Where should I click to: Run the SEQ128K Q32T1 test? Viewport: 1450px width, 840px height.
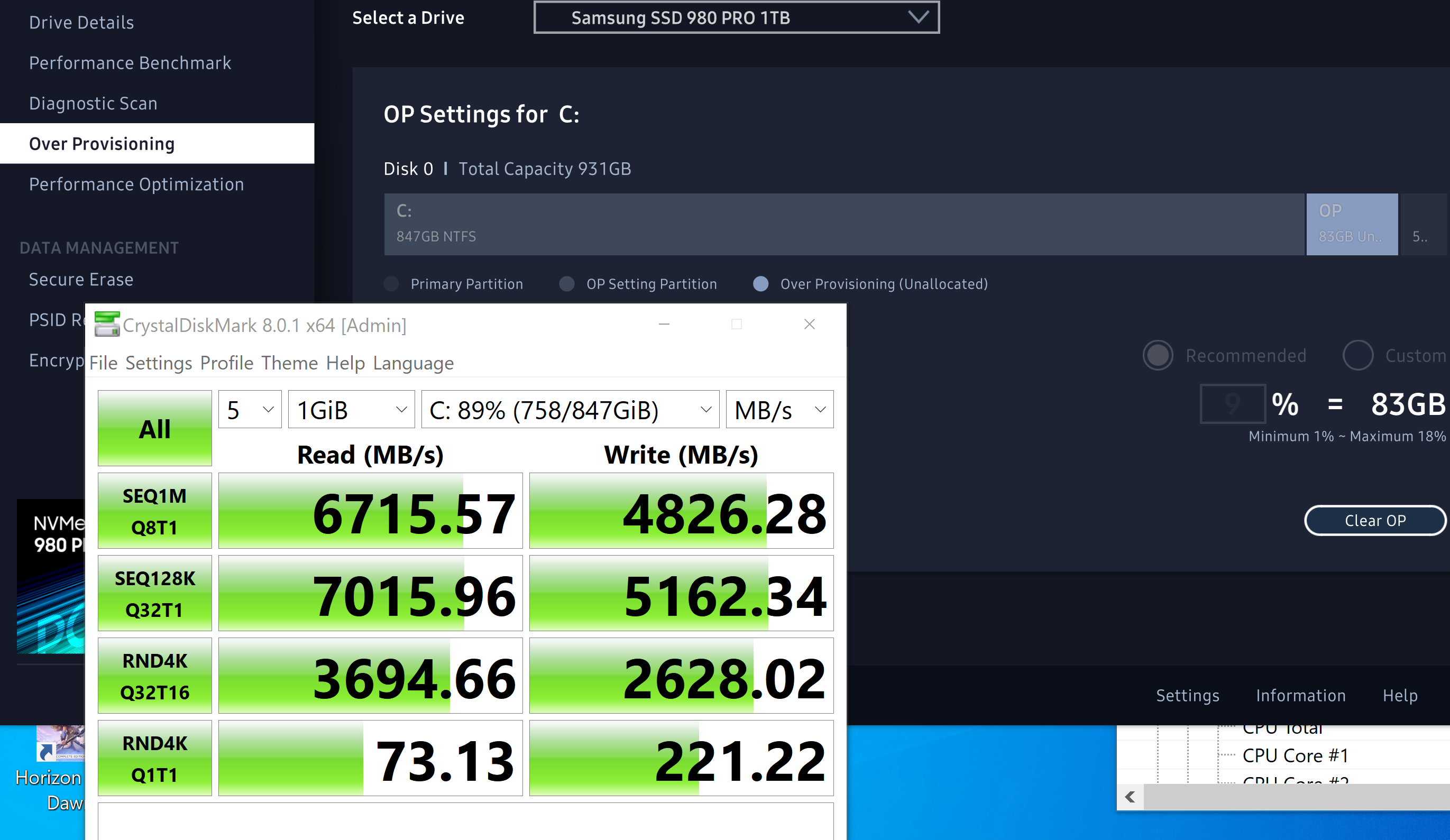point(155,593)
